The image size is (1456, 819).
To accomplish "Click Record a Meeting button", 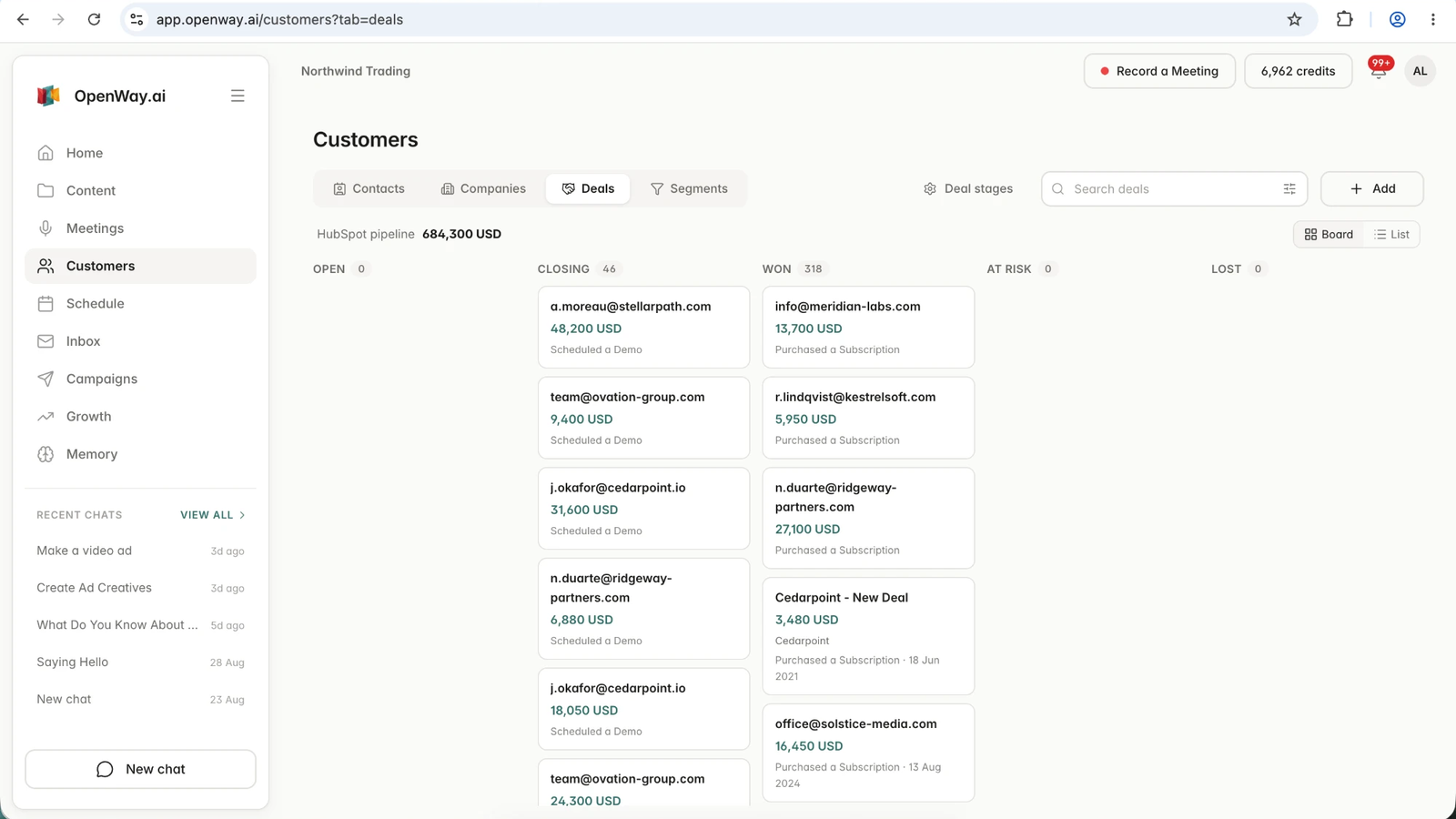I will (1159, 71).
